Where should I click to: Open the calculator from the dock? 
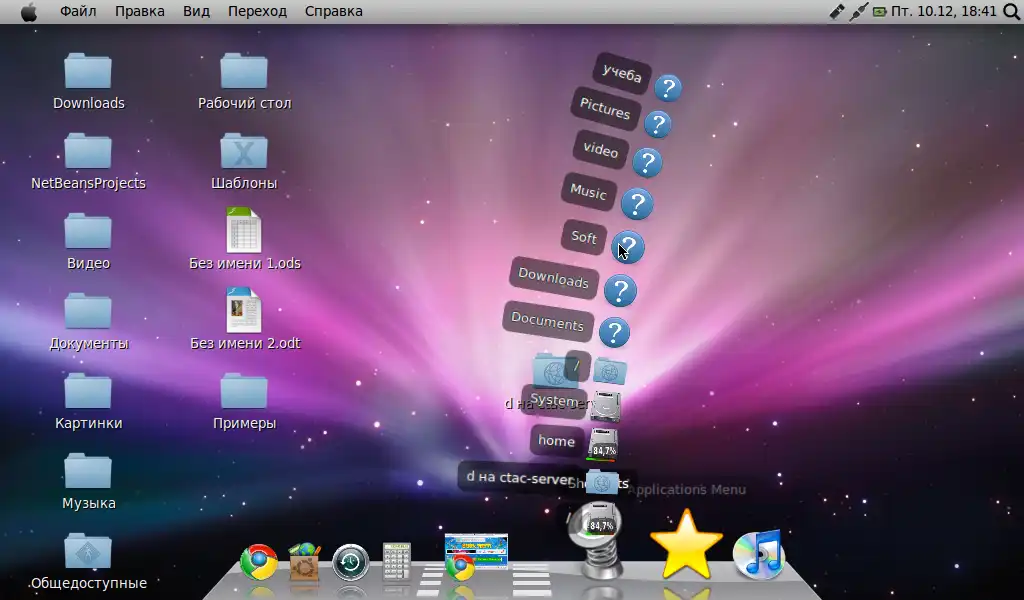point(397,562)
